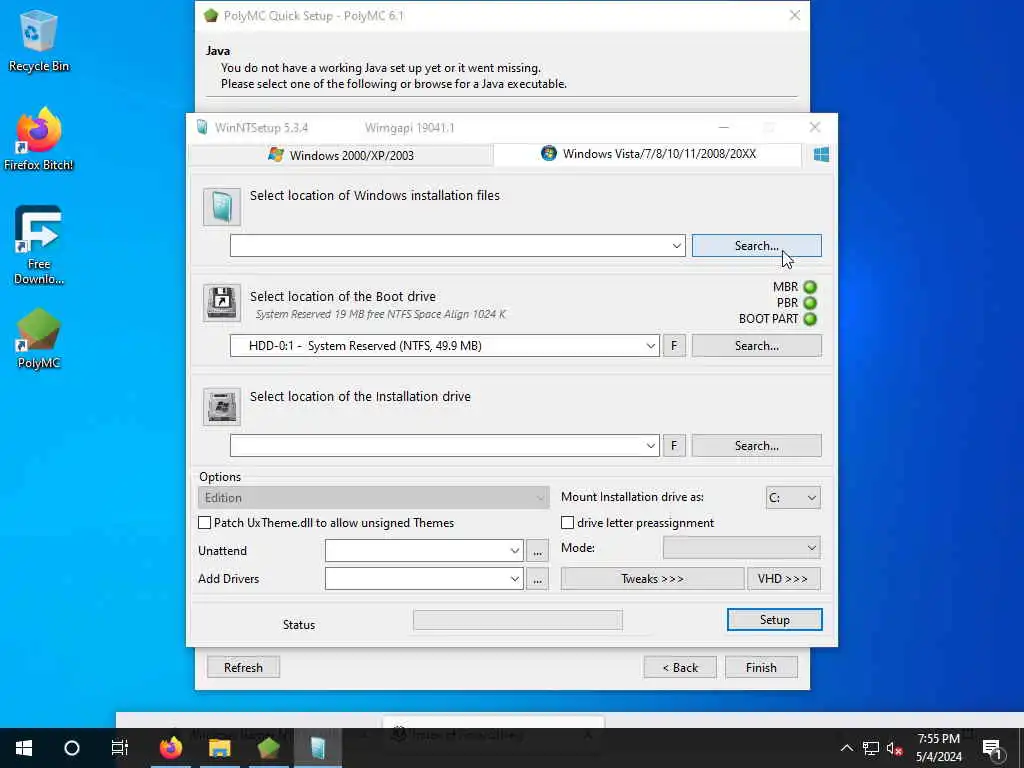Click 'Select location of Windows installation files' label
The height and width of the screenshot is (768, 1024).
[x=374, y=195]
